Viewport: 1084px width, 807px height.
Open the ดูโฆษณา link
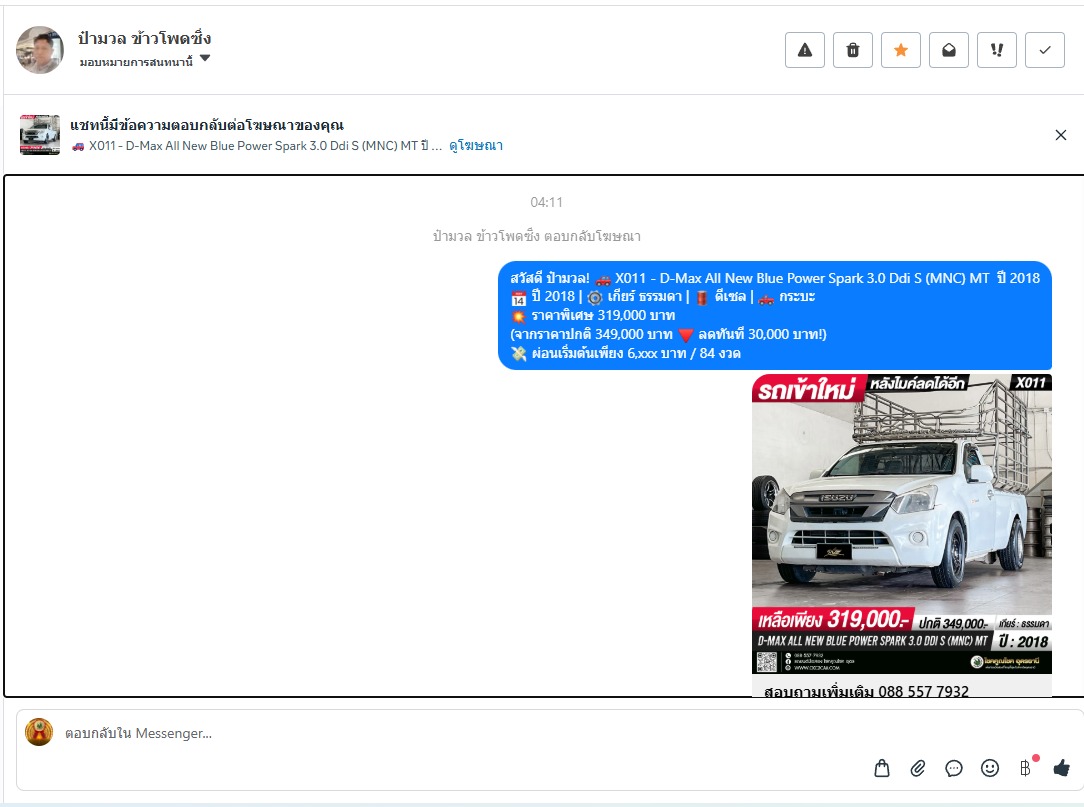(476, 146)
